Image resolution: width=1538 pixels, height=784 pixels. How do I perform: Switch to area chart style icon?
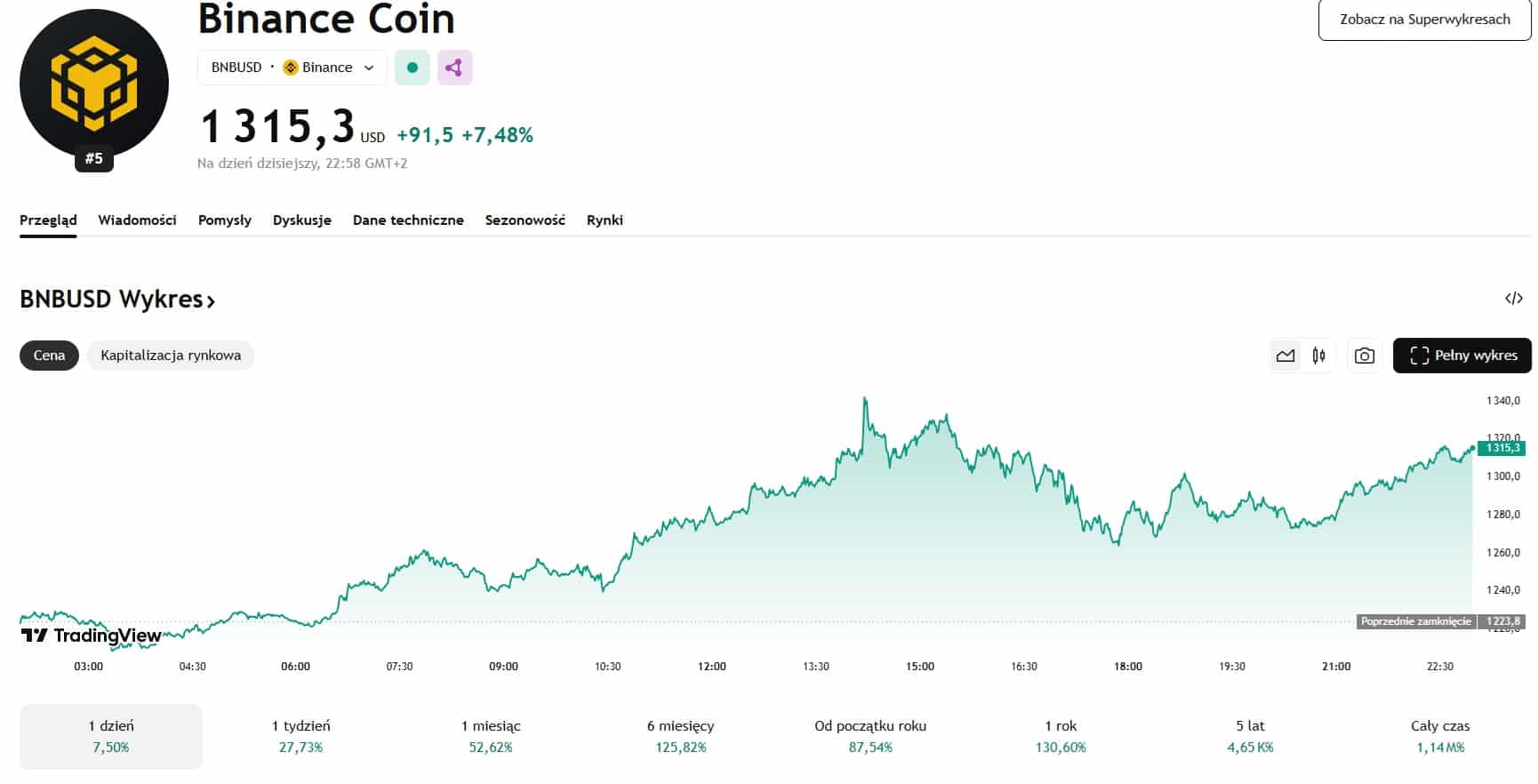pyautogui.click(x=1286, y=356)
